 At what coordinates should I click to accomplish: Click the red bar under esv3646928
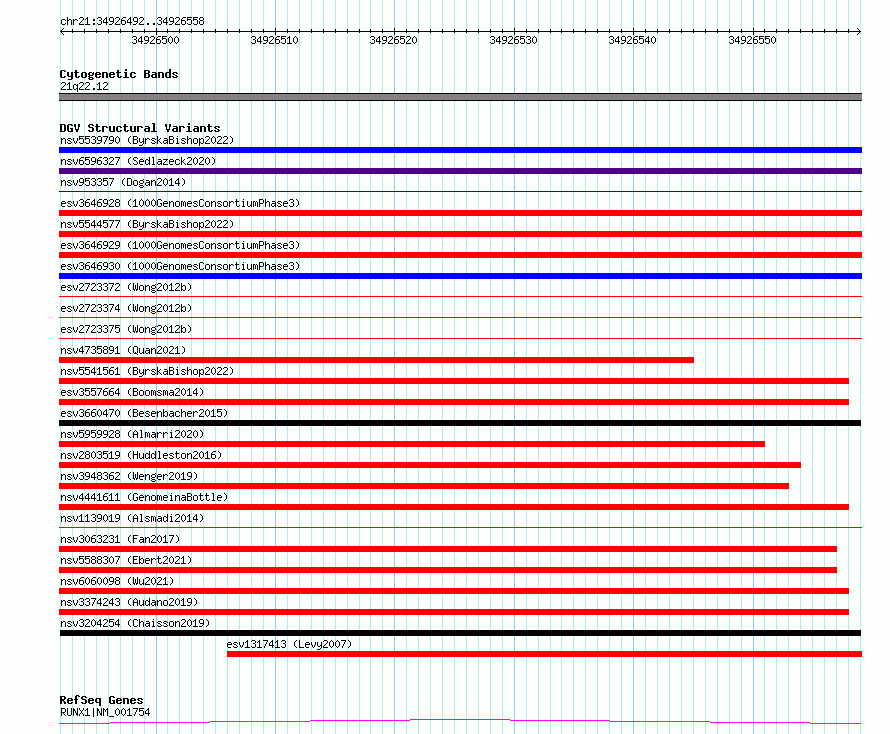[460, 213]
